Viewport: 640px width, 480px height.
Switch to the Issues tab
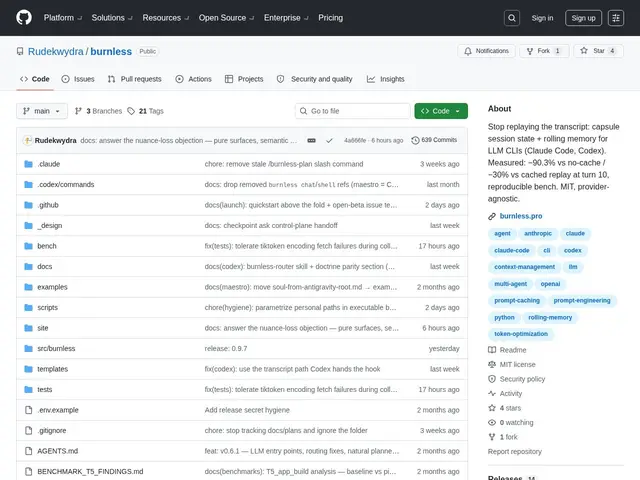pyautogui.click(x=78, y=79)
